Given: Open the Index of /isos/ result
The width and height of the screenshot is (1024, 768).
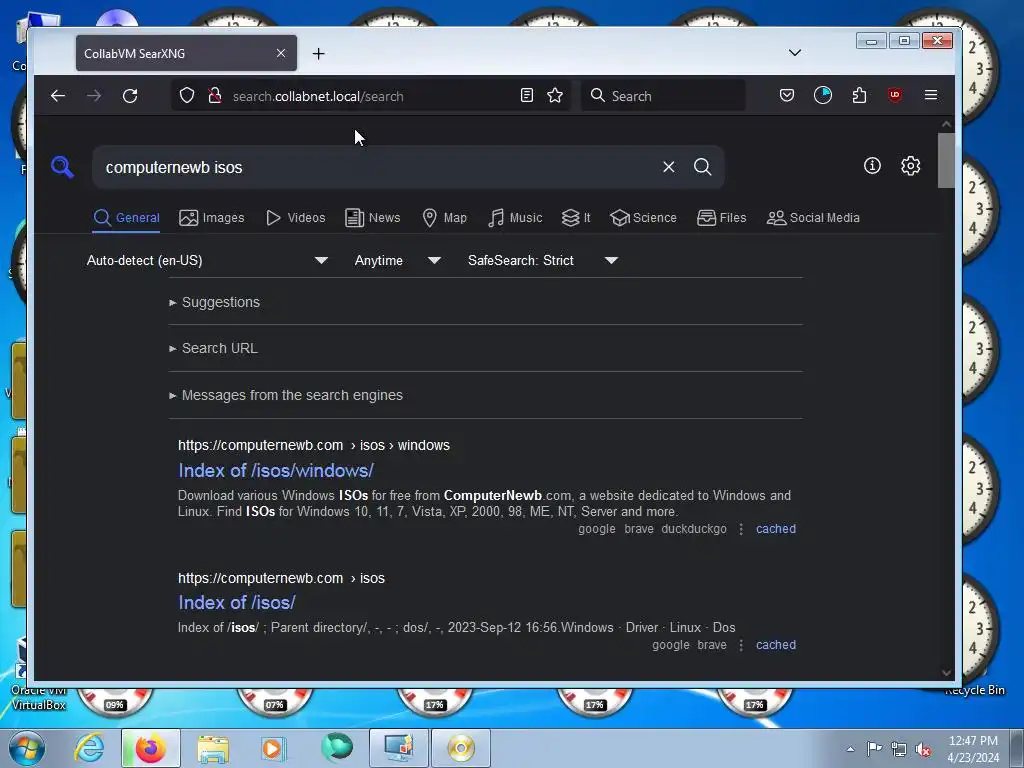Looking at the screenshot, I should 236,602.
